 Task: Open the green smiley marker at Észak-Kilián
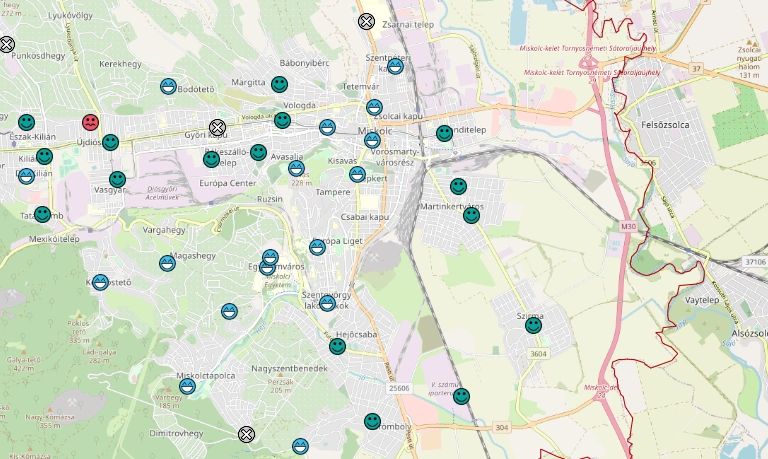(x=27, y=122)
